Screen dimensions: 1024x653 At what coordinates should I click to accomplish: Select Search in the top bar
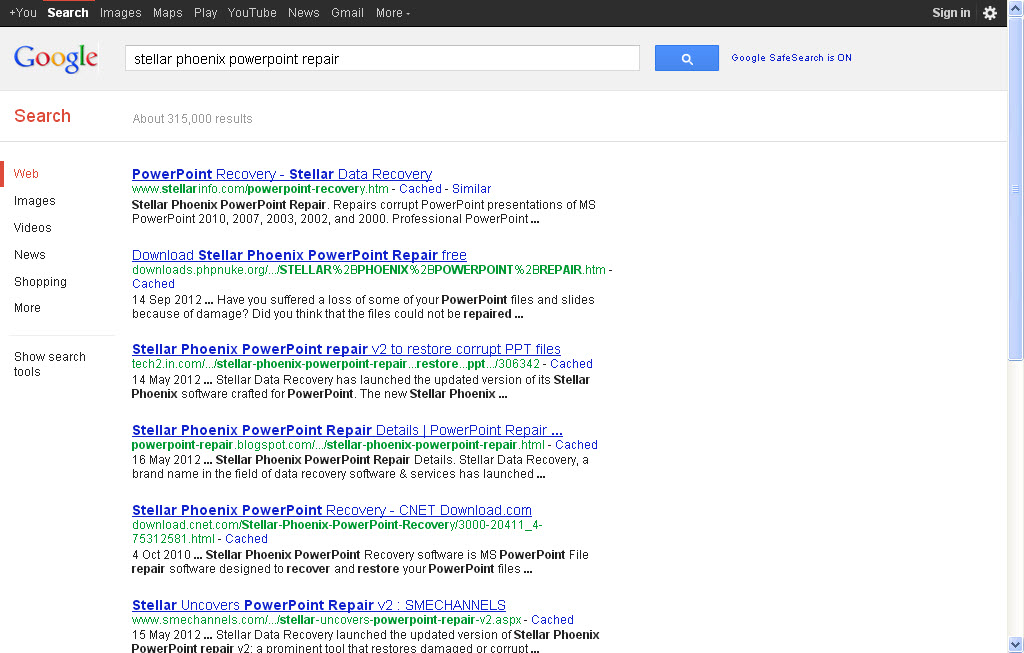(x=68, y=13)
